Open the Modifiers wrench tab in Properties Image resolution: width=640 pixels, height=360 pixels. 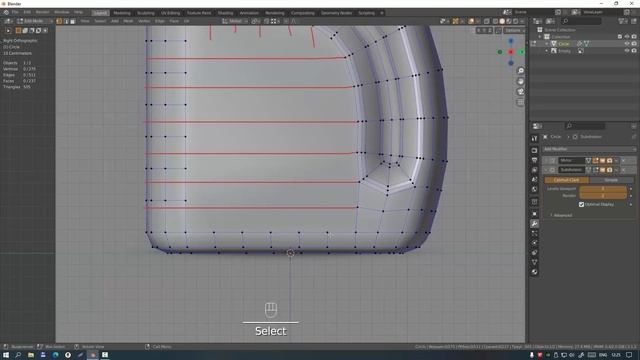coord(534,224)
